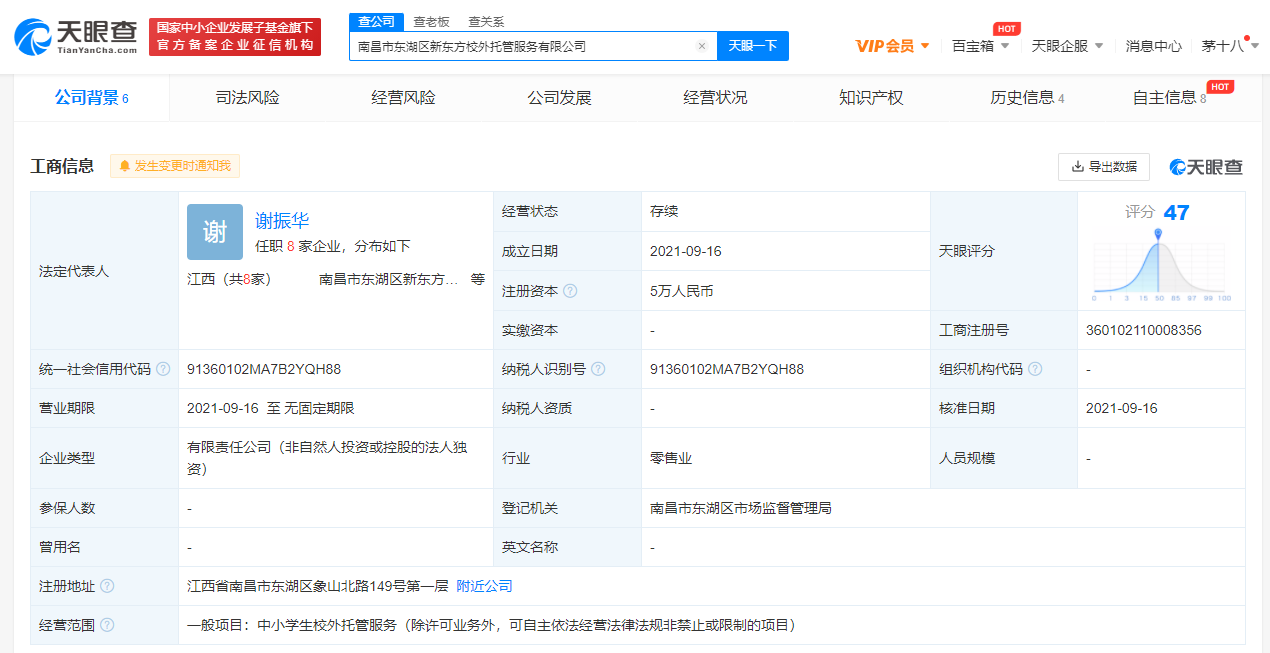Expand the VIP会员 dropdown

point(892,46)
